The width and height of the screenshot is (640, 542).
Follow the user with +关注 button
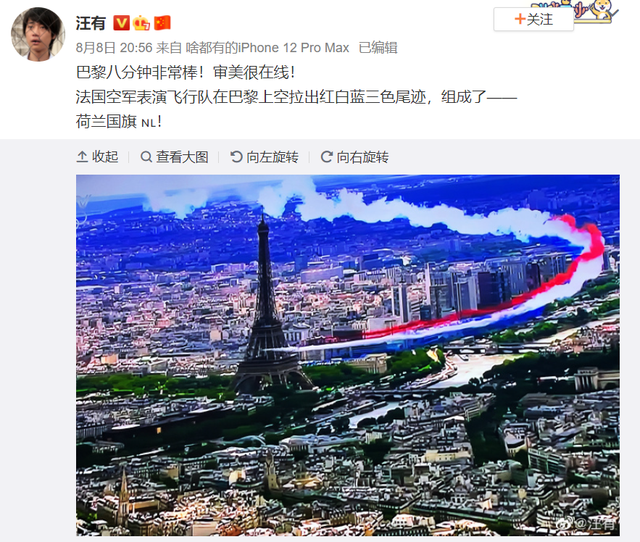click(533, 19)
